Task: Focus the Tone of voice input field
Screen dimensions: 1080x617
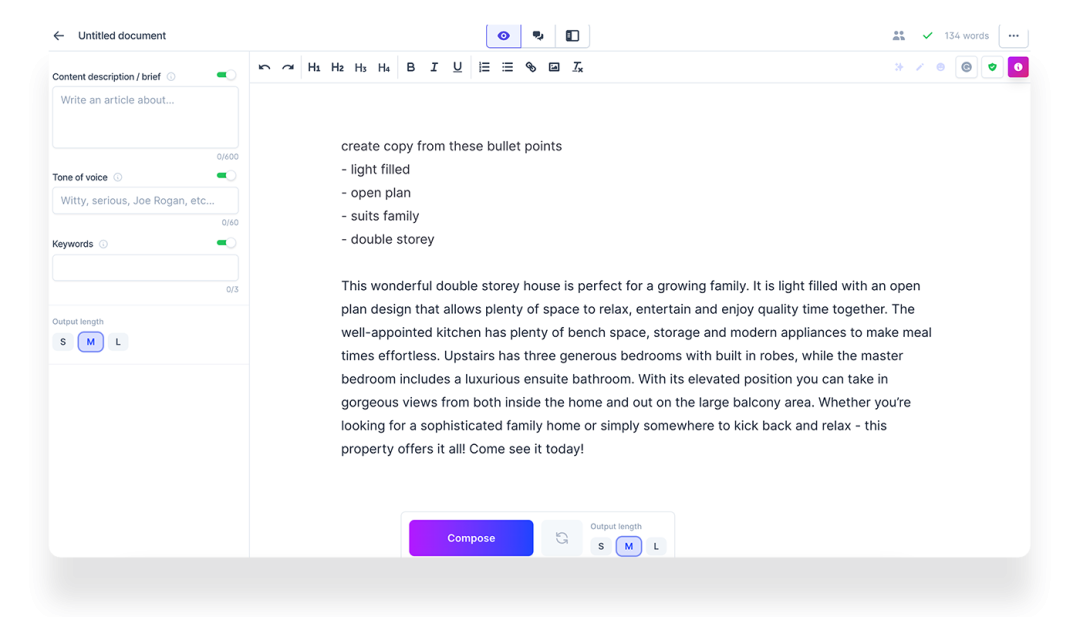Action: 145,200
